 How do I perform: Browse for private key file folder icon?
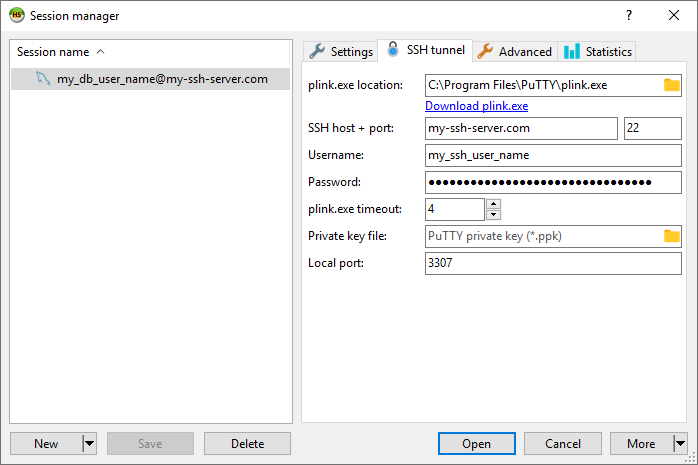tap(672, 236)
